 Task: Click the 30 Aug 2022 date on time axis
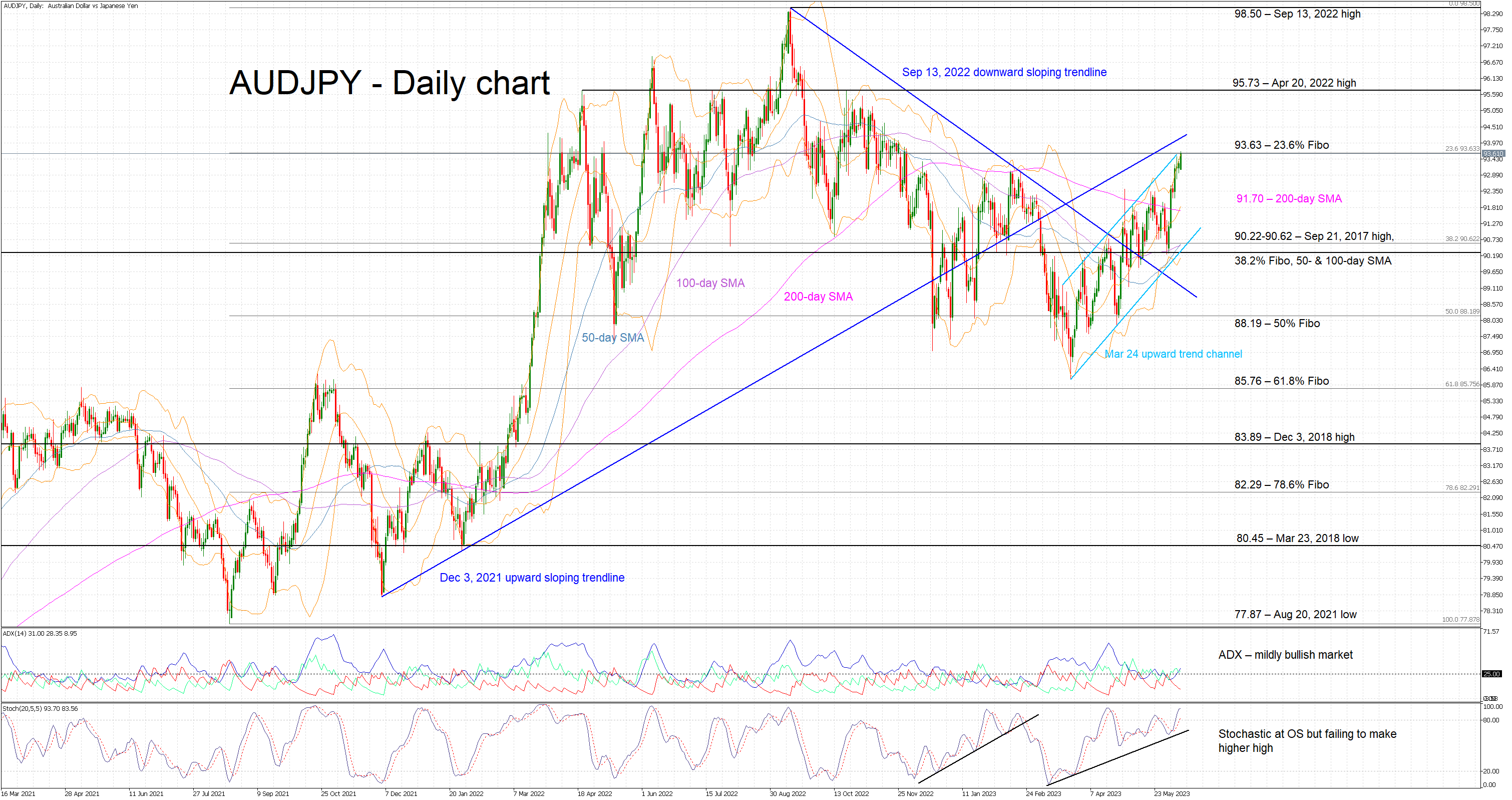(x=787, y=793)
